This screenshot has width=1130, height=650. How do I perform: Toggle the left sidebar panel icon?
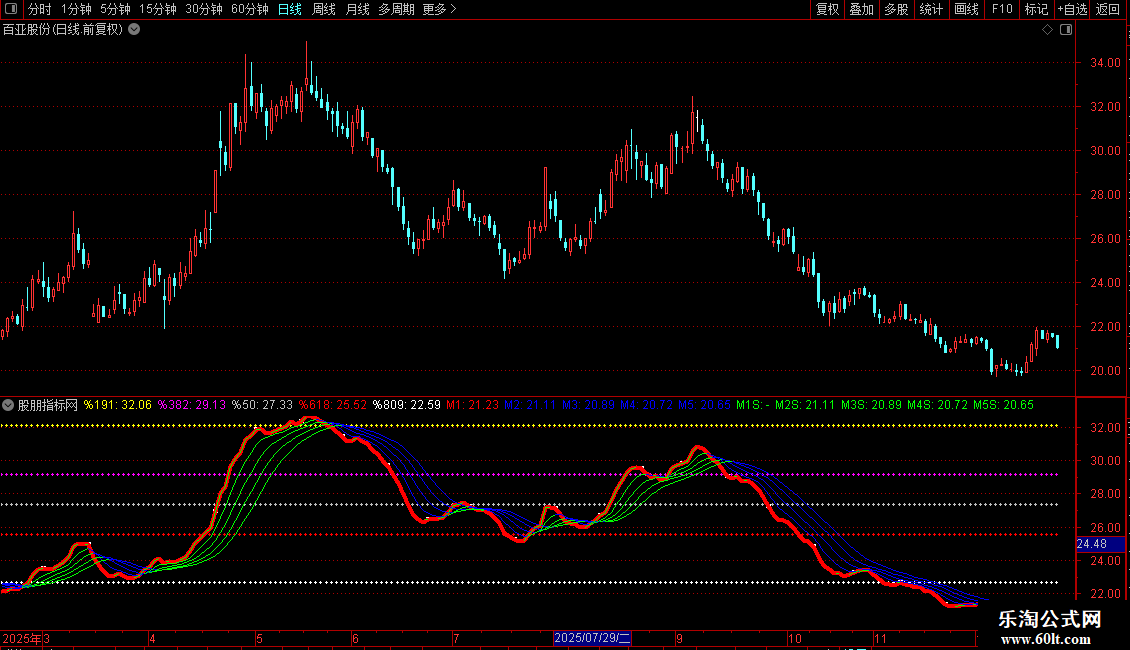pos(10,10)
